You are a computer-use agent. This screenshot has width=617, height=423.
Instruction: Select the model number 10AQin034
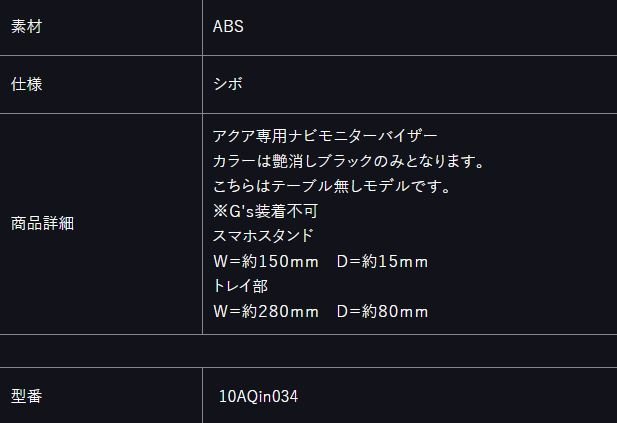click(x=259, y=396)
